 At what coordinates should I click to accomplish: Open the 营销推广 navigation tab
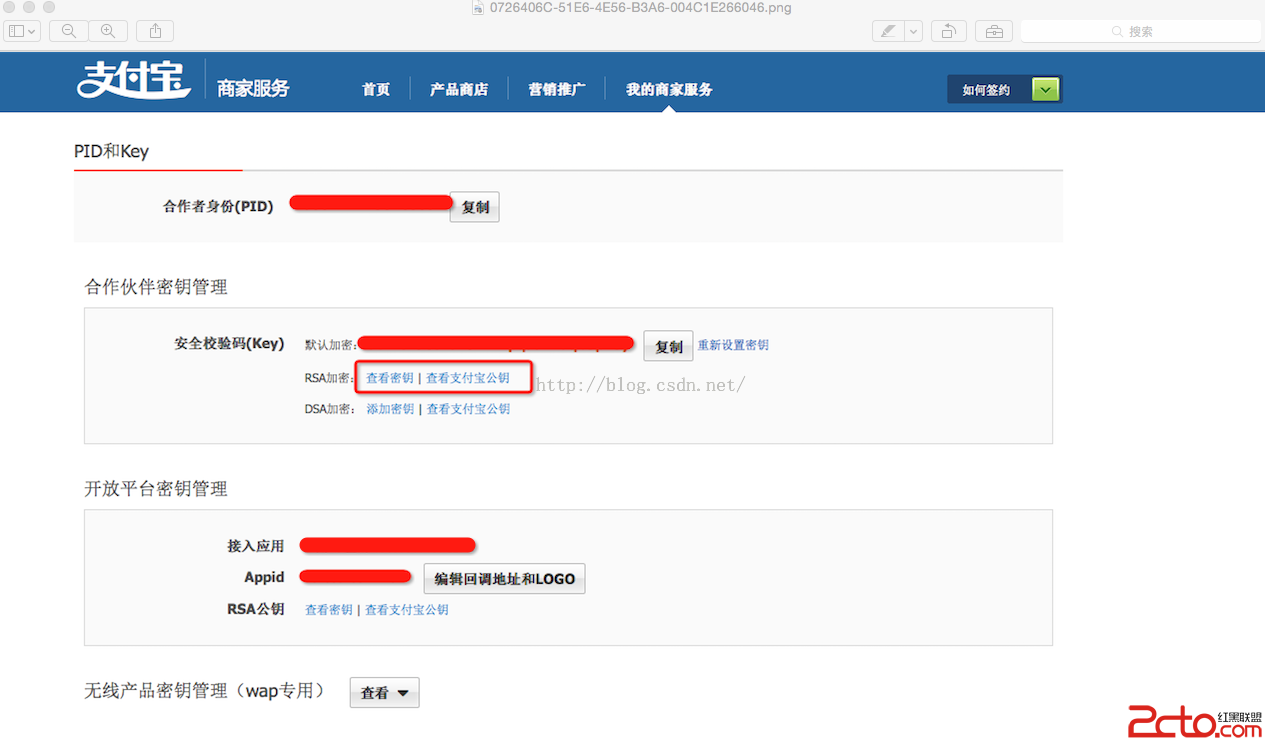tap(557, 89)
